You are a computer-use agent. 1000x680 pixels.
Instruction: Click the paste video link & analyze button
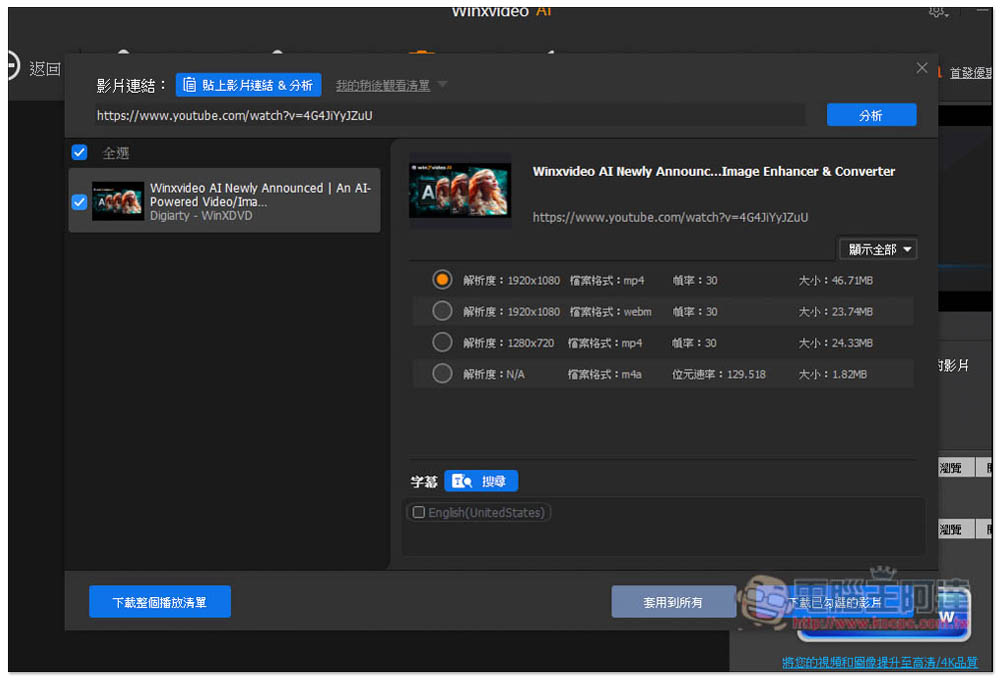[x=248, y=85]
